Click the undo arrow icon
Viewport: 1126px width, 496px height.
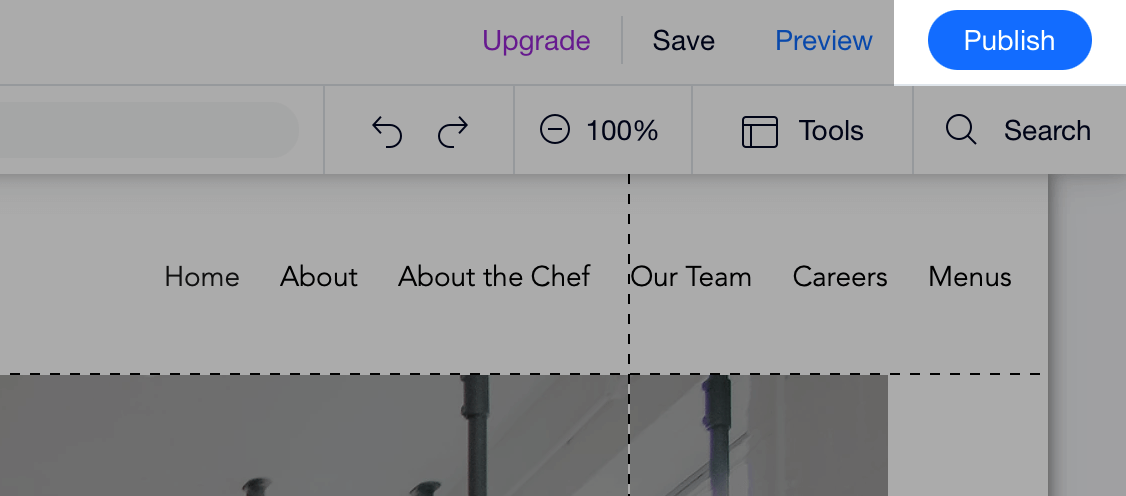pos(386,131)
